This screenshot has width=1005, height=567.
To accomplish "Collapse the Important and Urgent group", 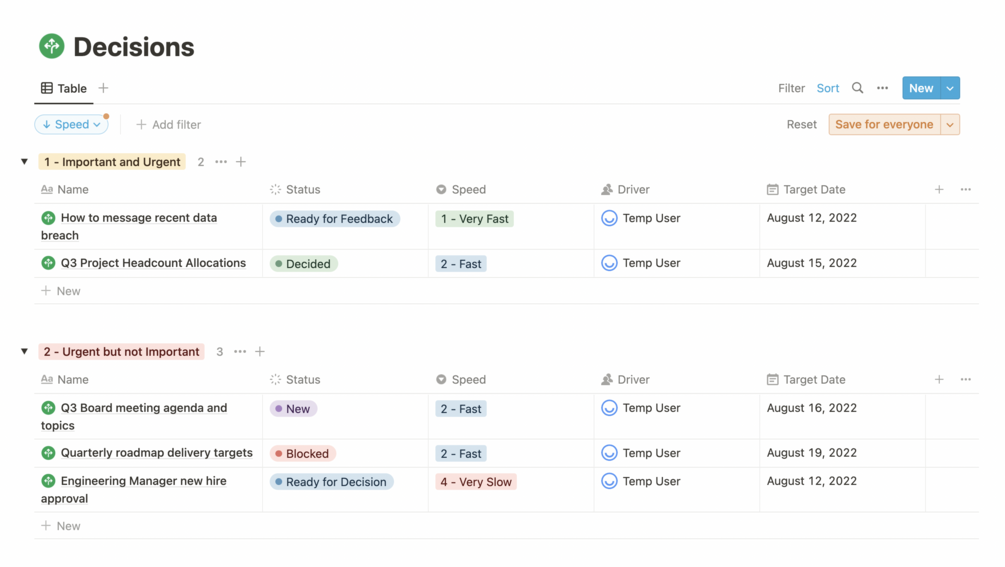I will (x=25, y=162).
